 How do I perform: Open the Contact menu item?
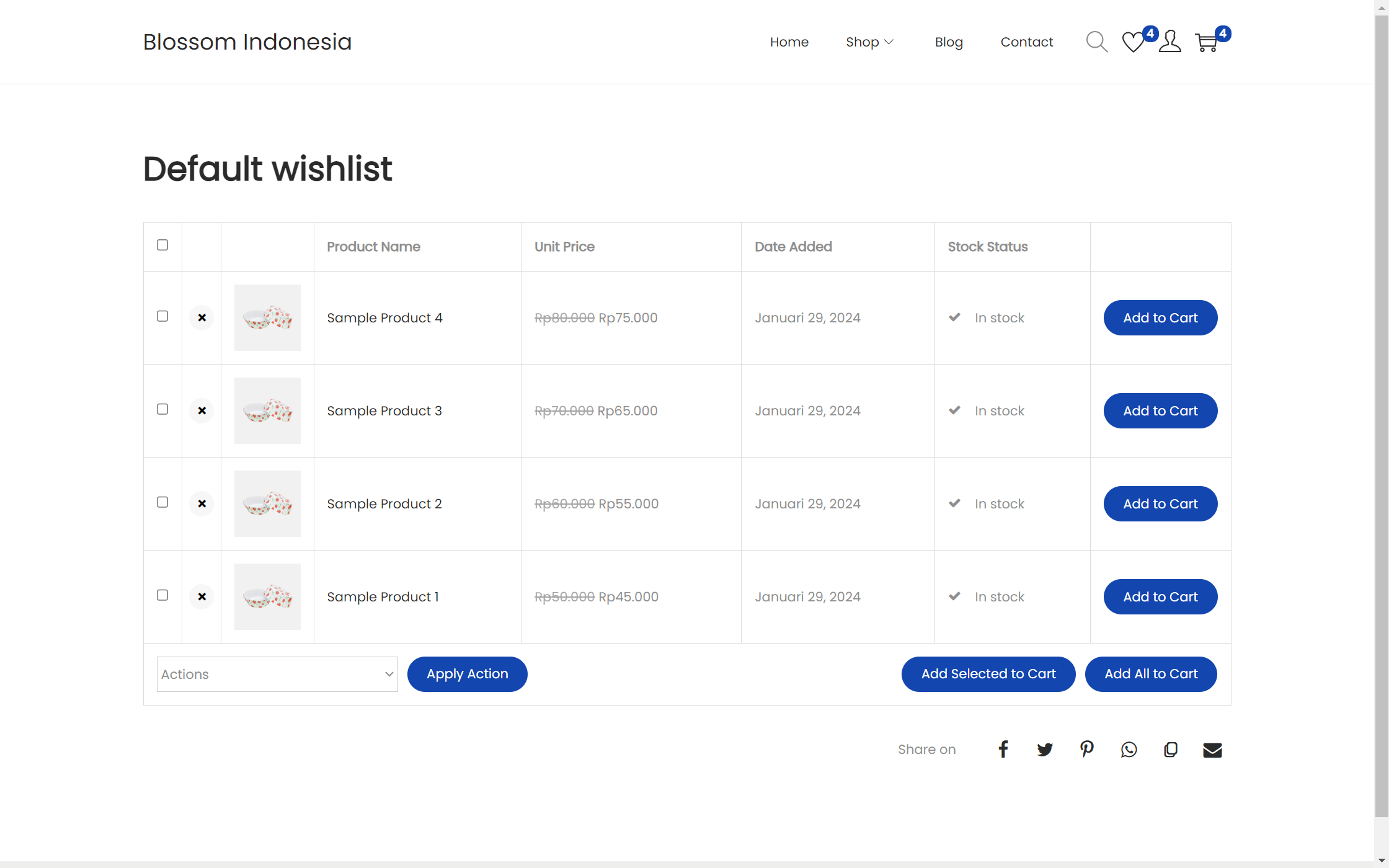pyautogui.click(x=1026, y=42)
